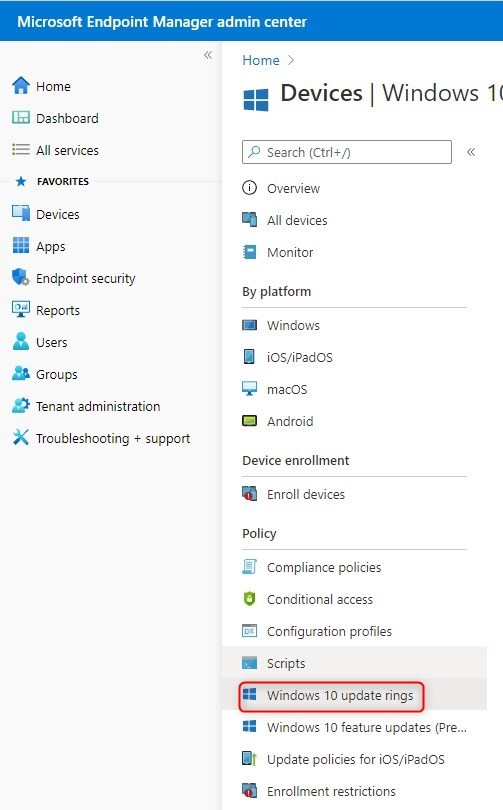The width and height of the screenshot is (503, 810).
Task: Select the Tenant administration gear icon
Action: coord(21,406)
